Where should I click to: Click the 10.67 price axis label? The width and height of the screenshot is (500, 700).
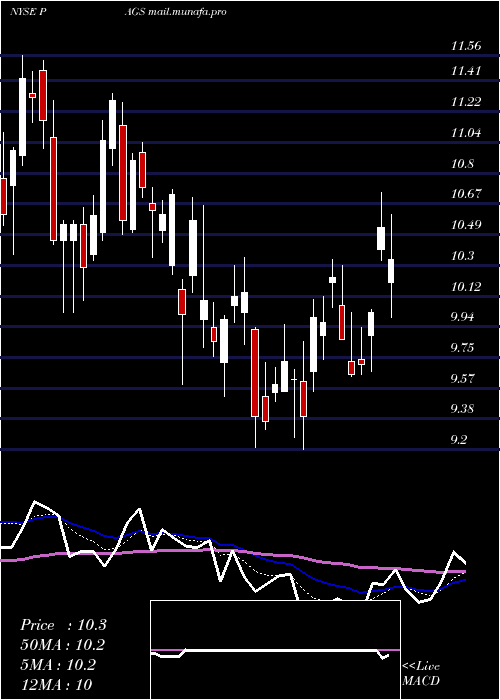466,194
